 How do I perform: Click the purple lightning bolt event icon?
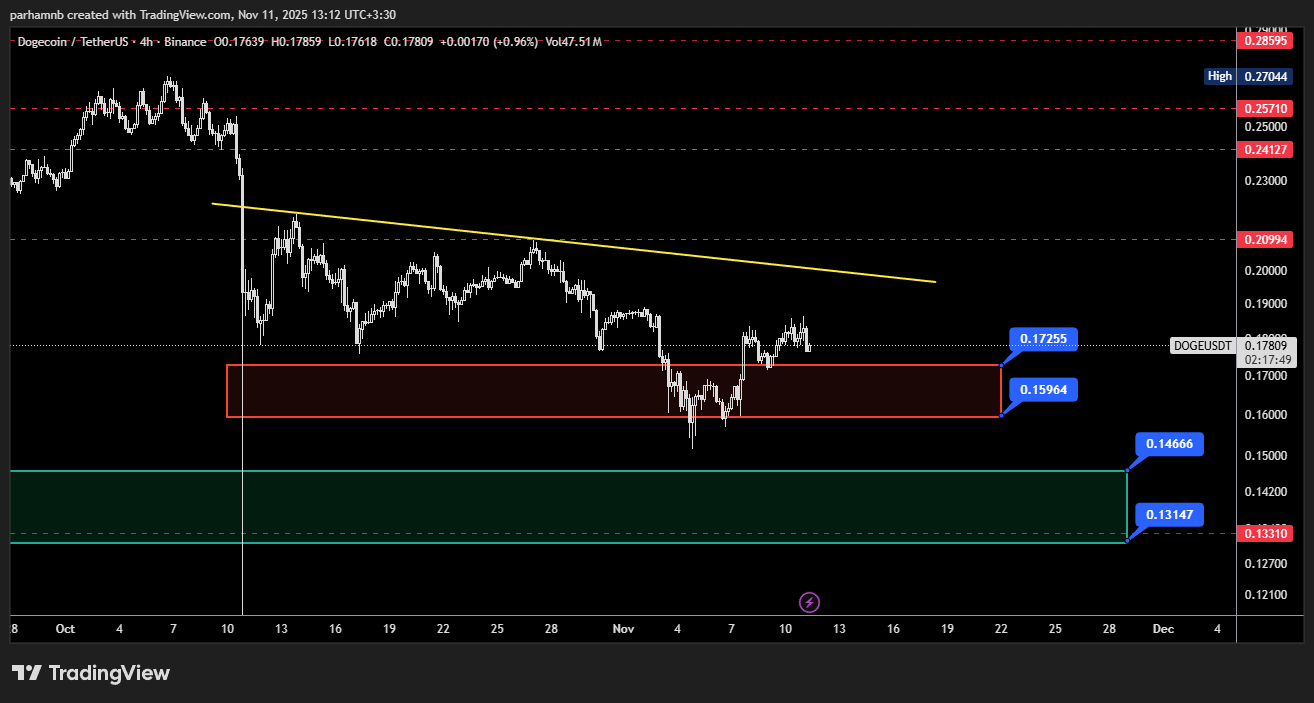tap(810, 602)
